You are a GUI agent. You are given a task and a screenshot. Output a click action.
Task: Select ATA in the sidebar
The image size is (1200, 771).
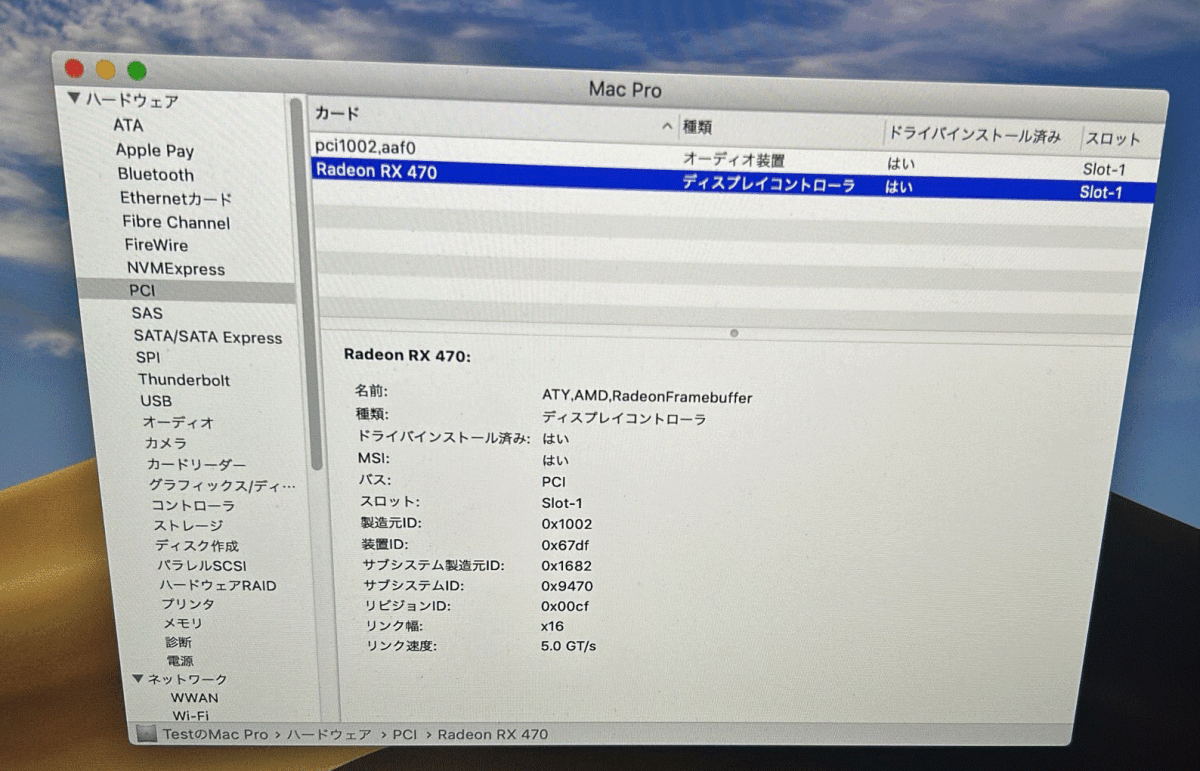(x=128, y=125)
